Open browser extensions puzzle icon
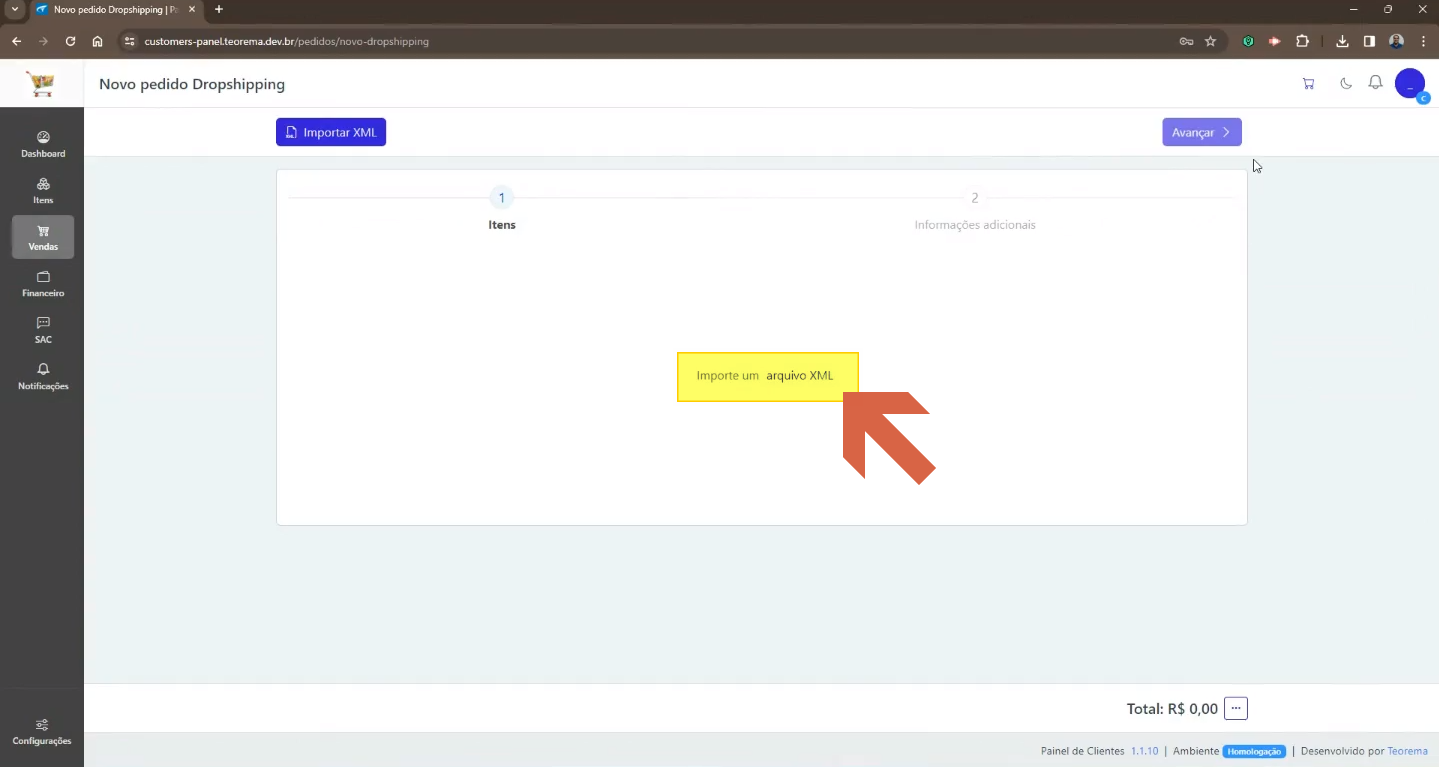Image resolution: width=1439 pixels, height=767 pixels. (x=1302, y=41)
